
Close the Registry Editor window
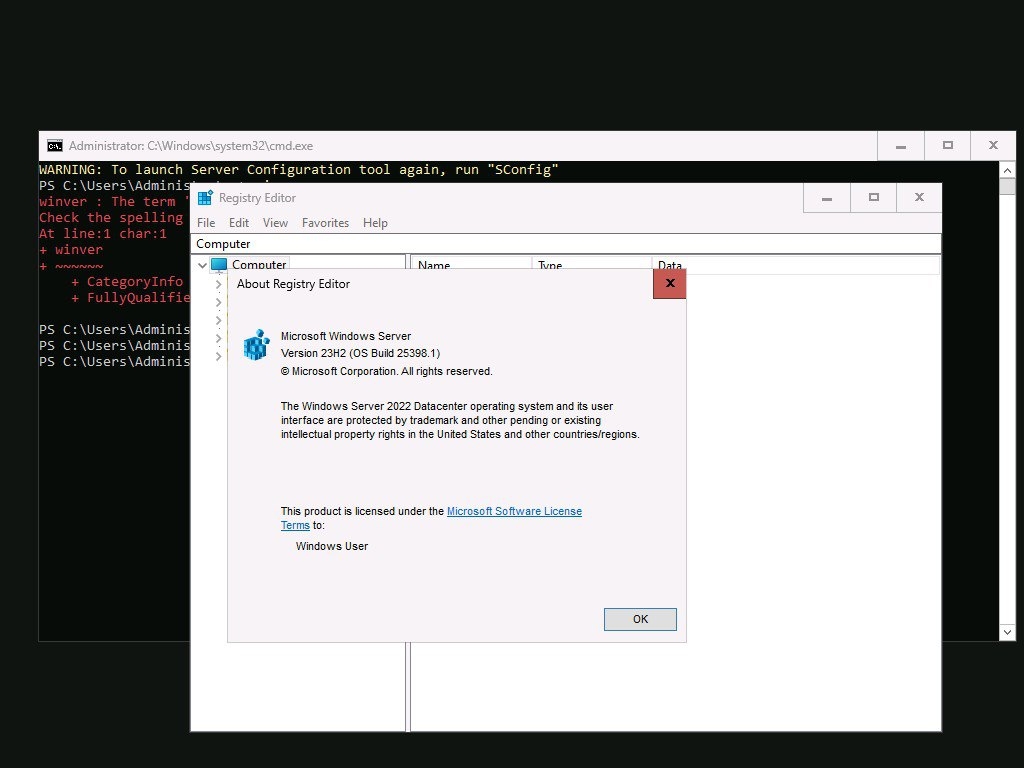click(919, 198)
